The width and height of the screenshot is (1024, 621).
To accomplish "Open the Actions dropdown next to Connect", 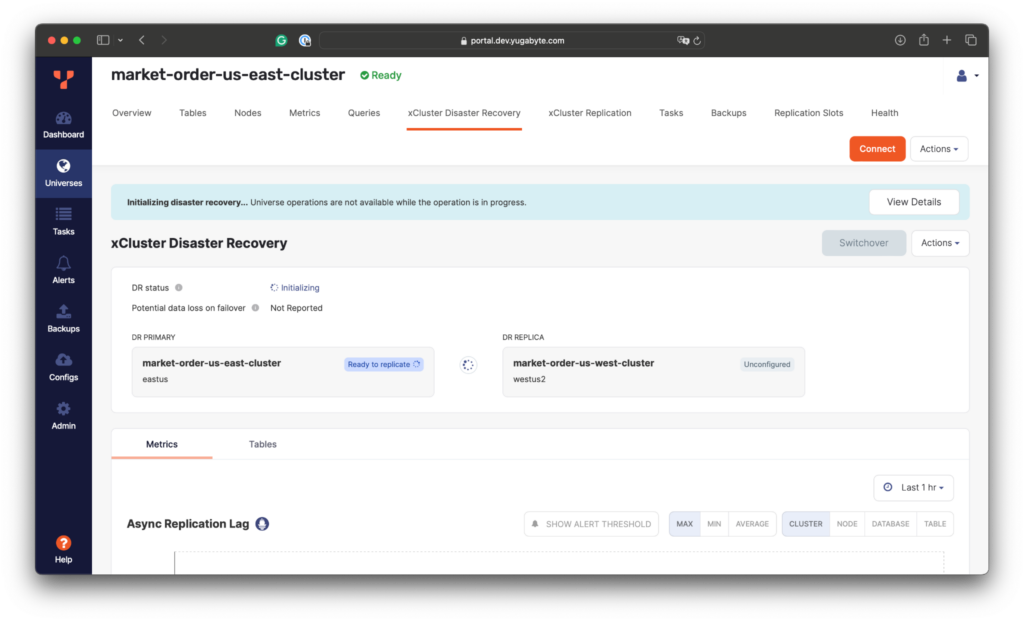I will point(938,148).
